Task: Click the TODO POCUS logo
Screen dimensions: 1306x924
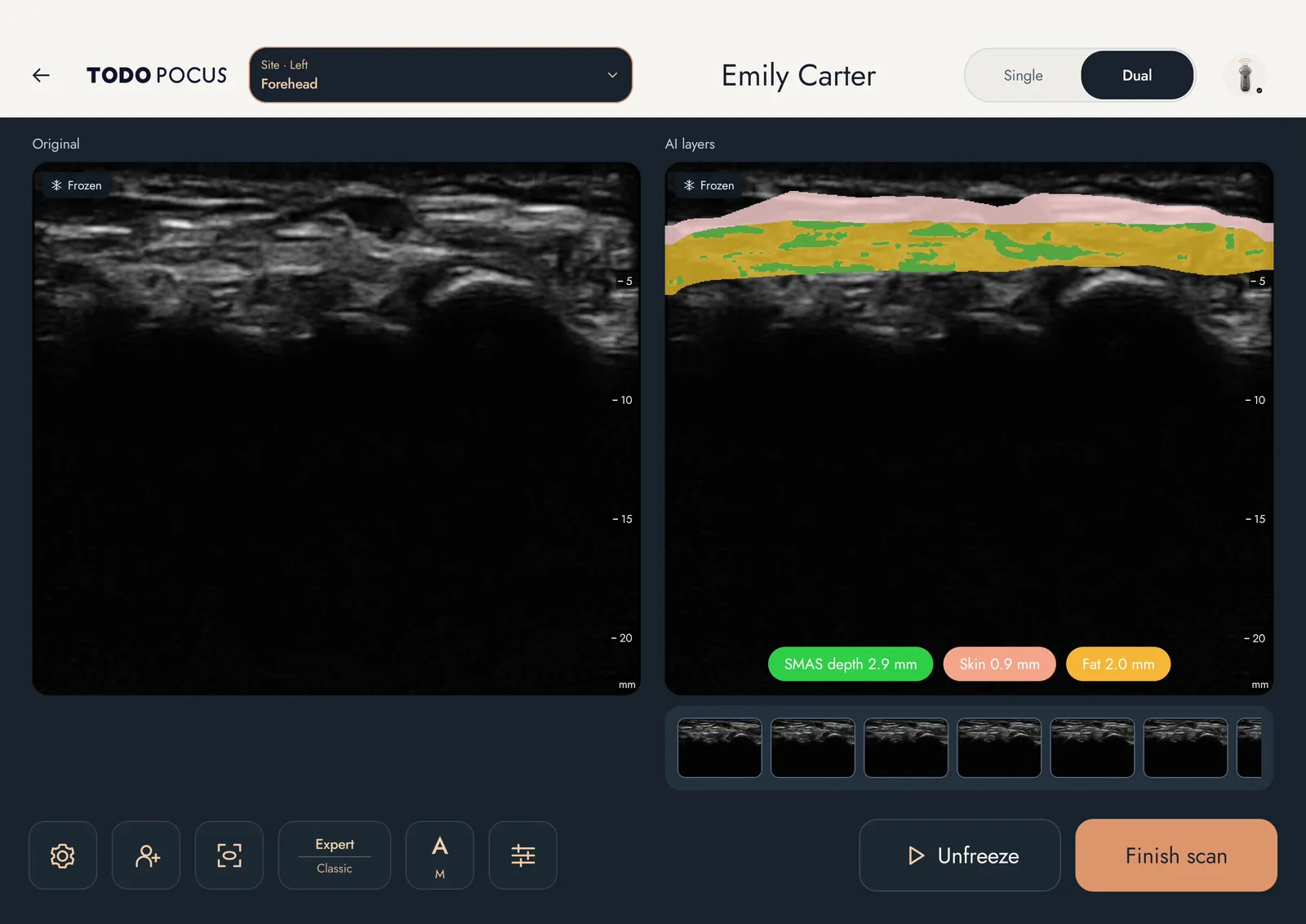Action: 157,75
